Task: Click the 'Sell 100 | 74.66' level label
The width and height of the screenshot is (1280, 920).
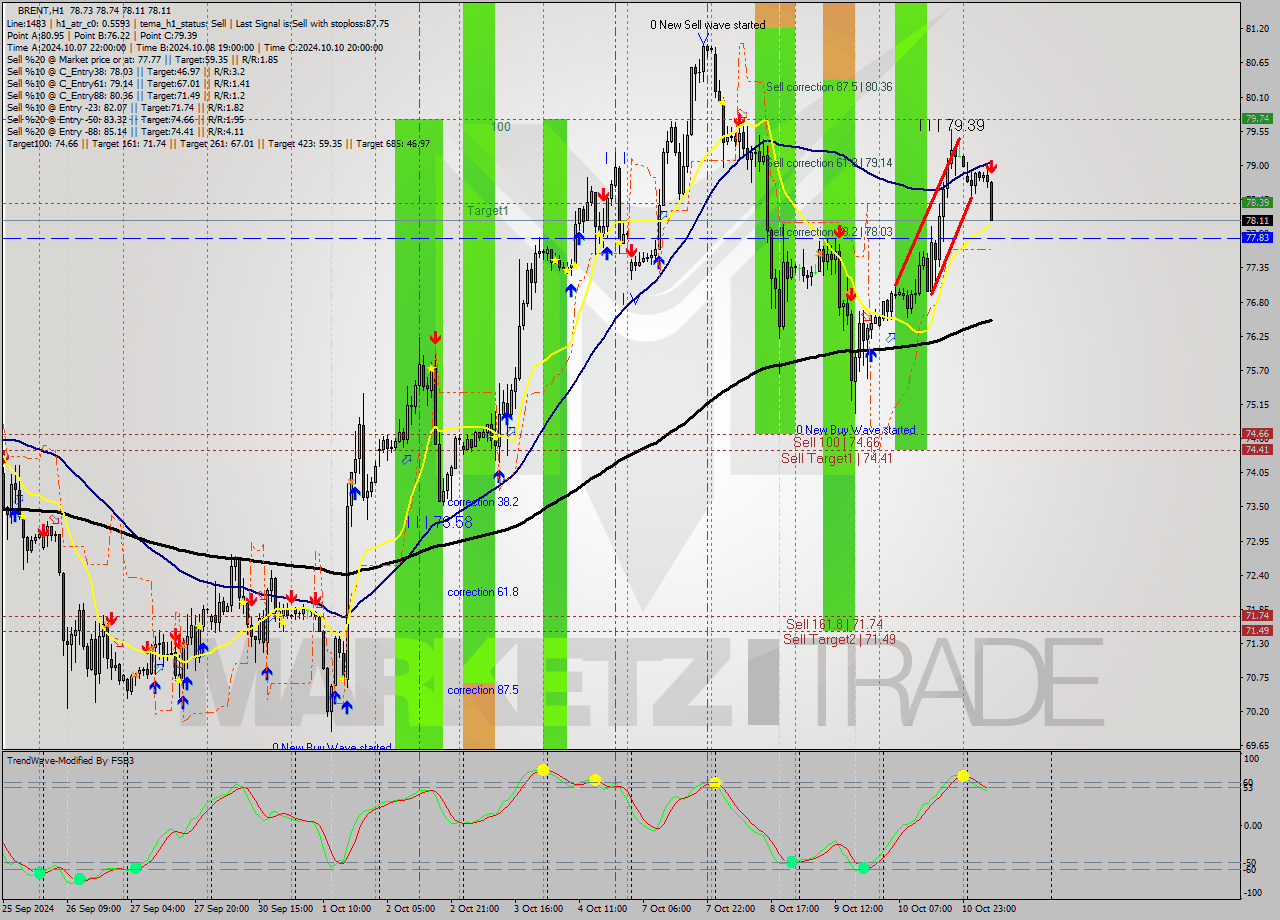Action: [x=837, y=442]
